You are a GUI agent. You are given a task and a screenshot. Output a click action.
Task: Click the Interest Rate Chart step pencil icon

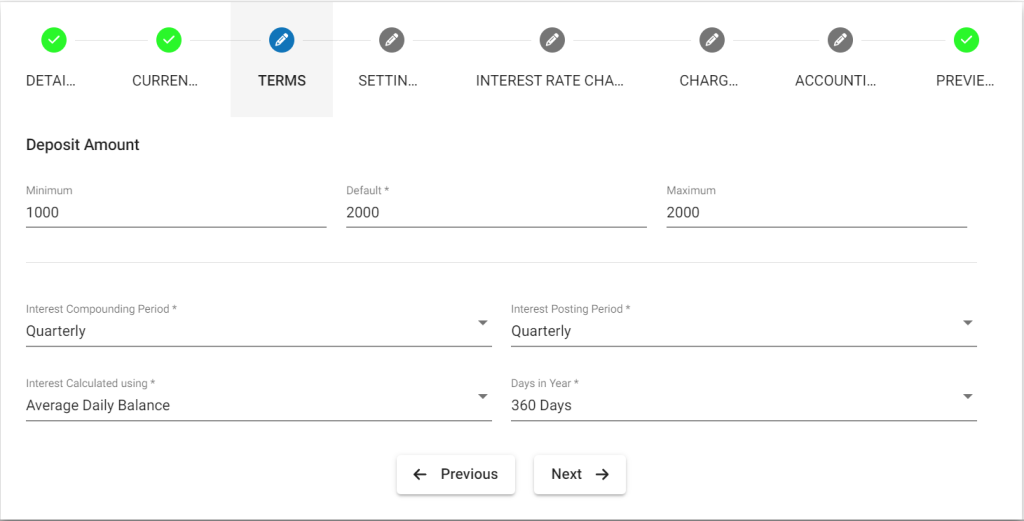(x=552, y=40)
